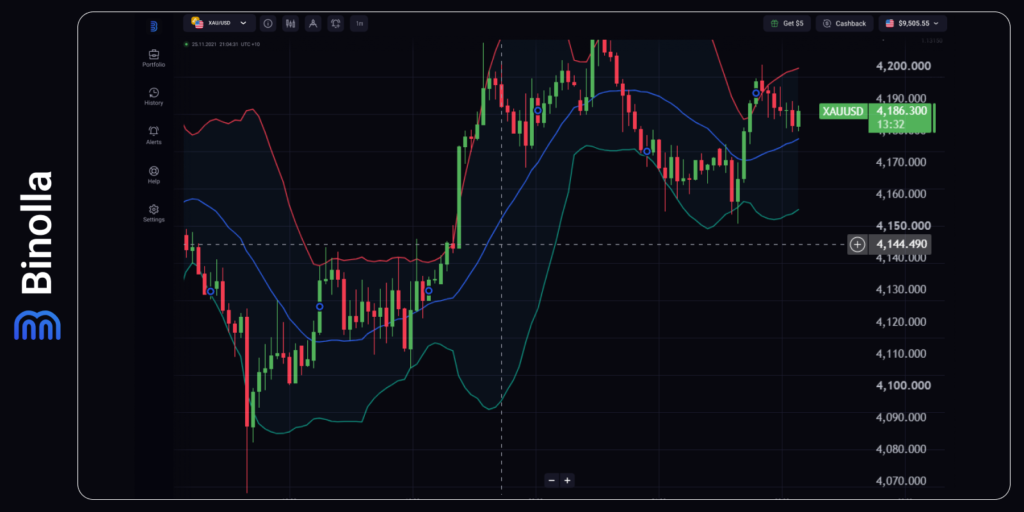Expand the $9,505.55 account balance dropdown
The image size is (1024, 512).
[912, 24]
